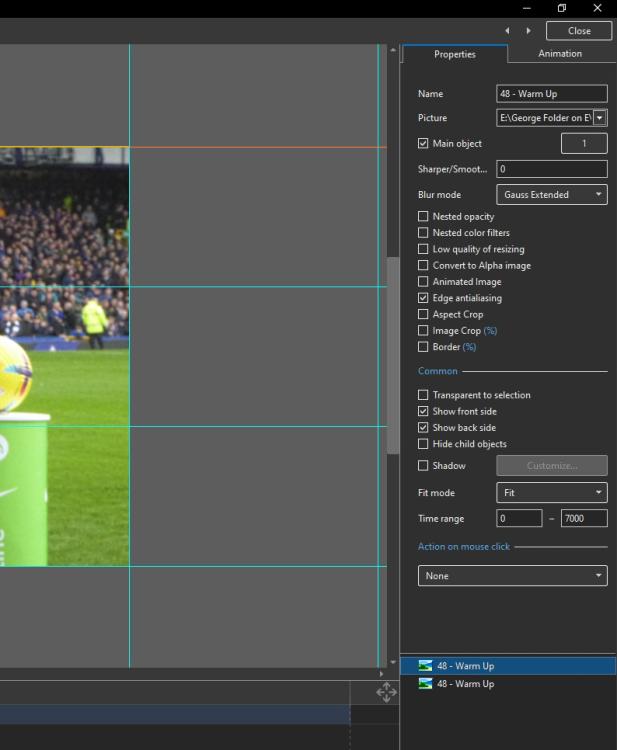The width and height of the screenshot is (617, 750).
Task: Restore down the window
Action: pyautogui.click(x=562, y=8)
